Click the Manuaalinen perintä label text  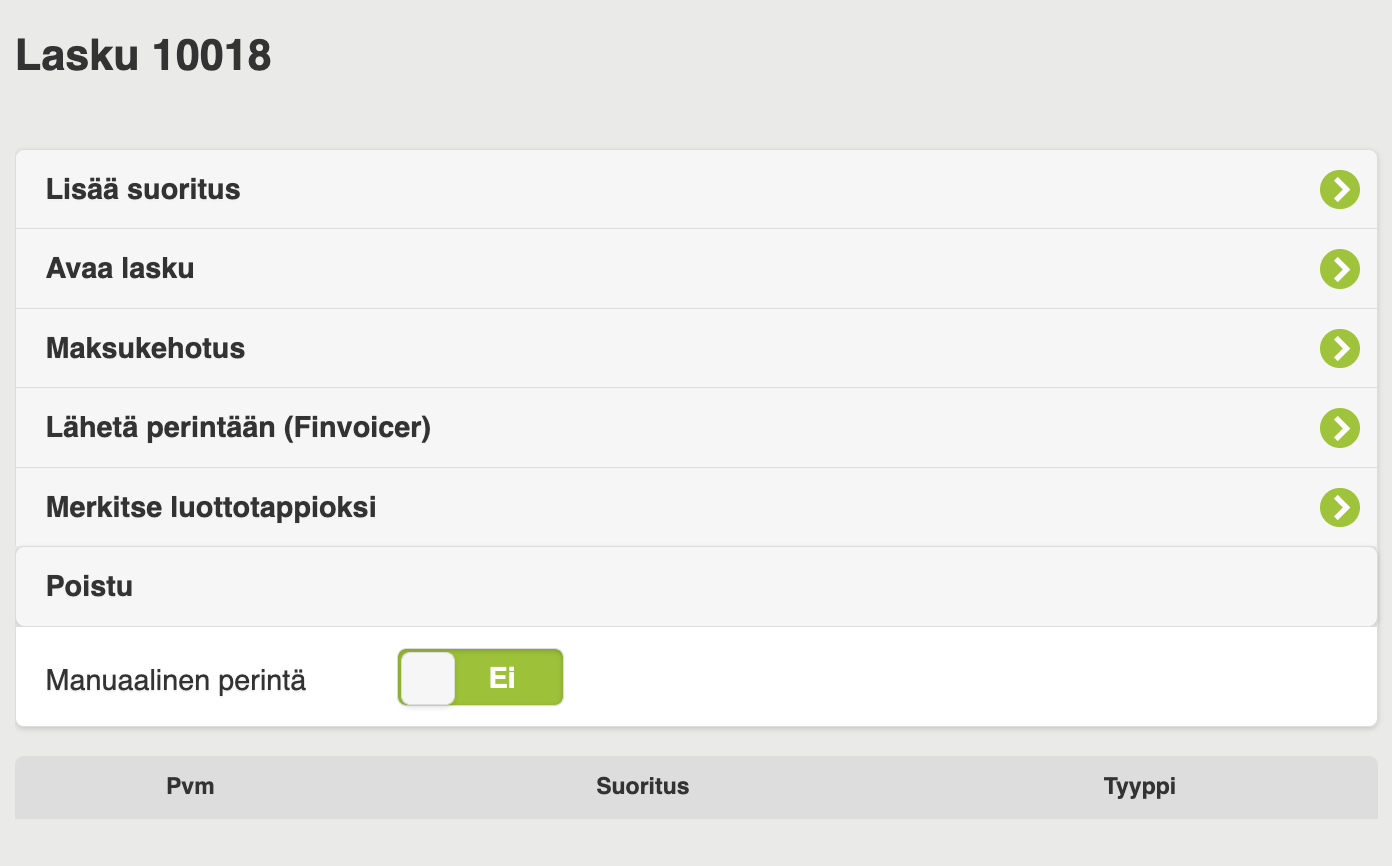(176, 681)
